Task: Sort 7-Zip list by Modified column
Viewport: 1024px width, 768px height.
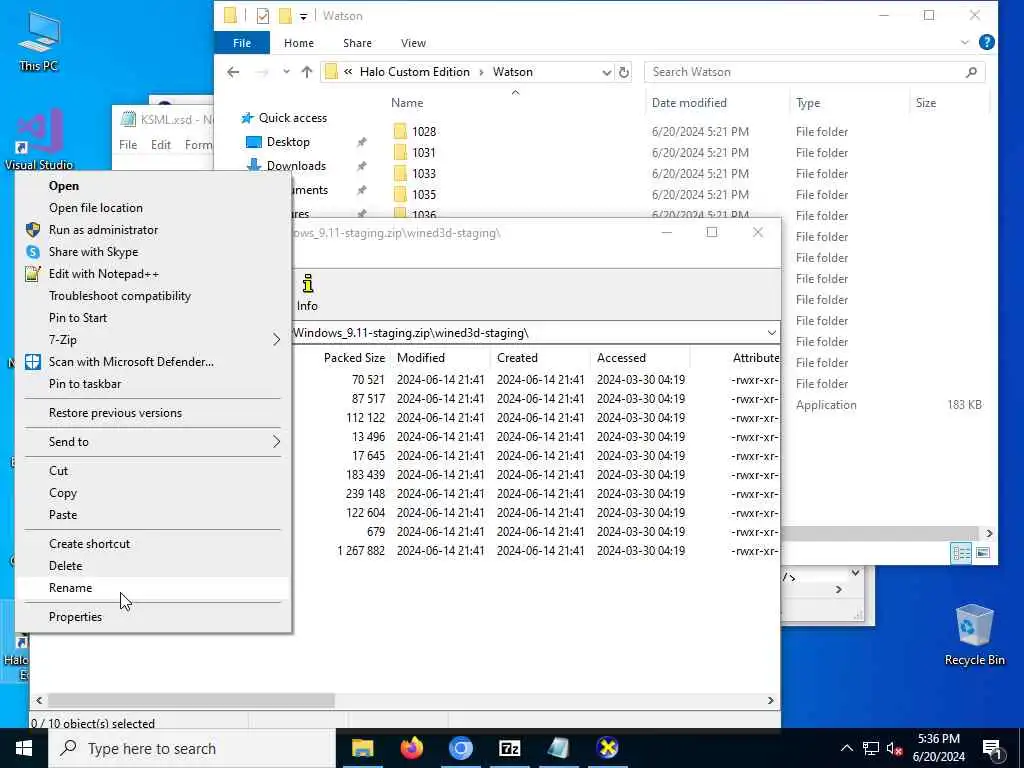Action: (x=421, y=358)
